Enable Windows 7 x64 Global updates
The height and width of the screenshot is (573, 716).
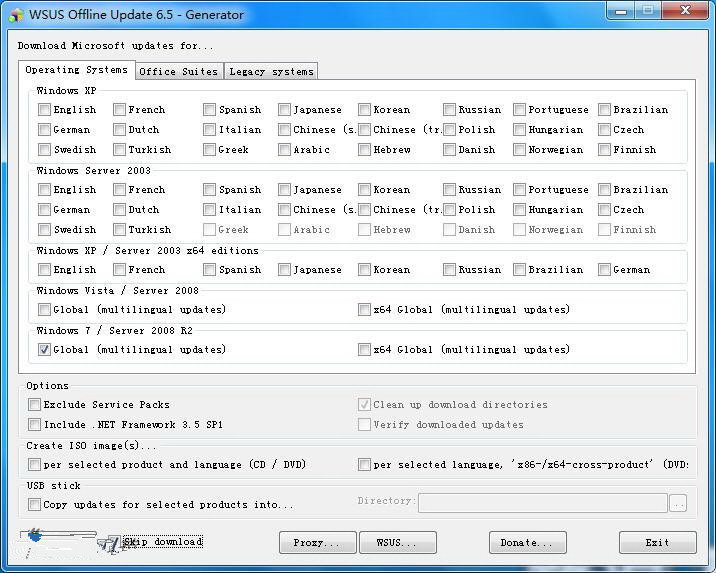tap(365, 350)
